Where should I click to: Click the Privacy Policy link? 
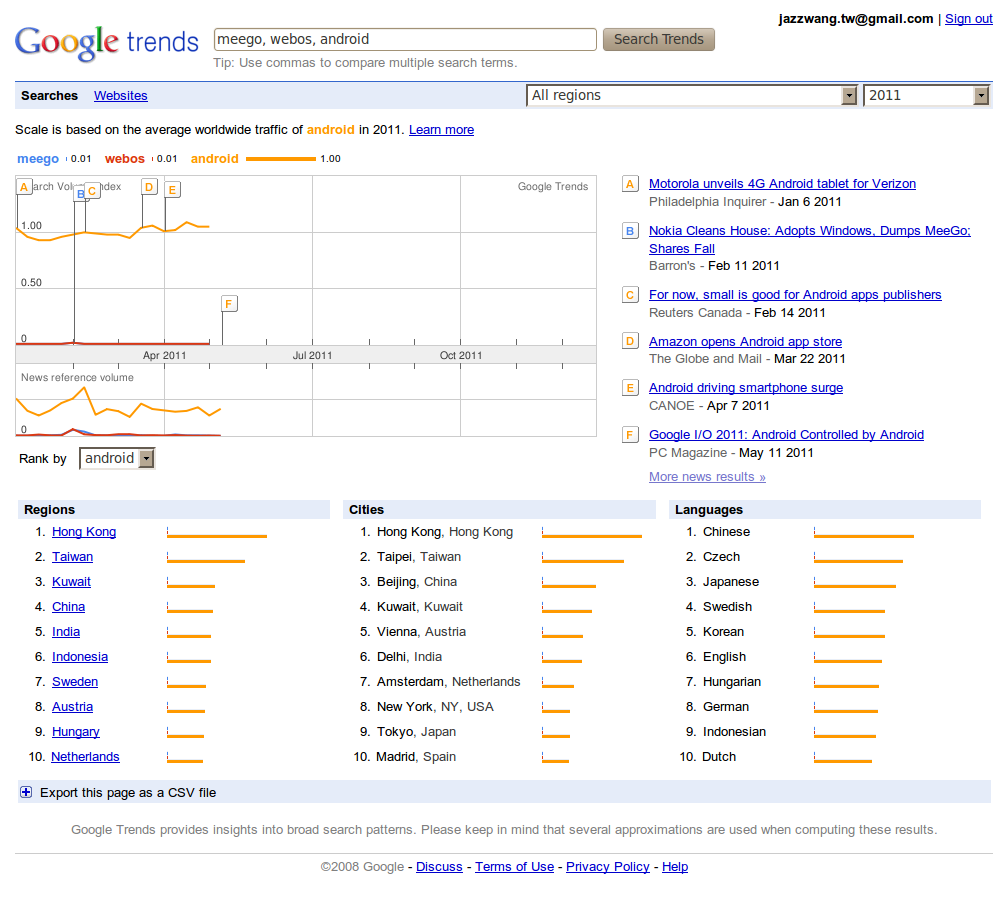click(x=608, y=867)
